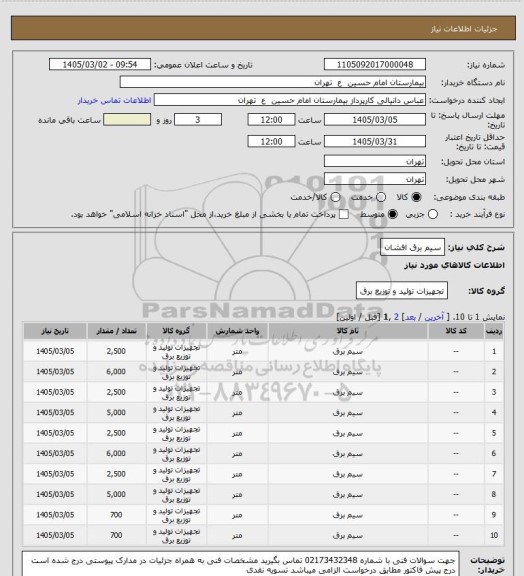Click سیم برق name in row 6
524x576 pixels.
348,454
